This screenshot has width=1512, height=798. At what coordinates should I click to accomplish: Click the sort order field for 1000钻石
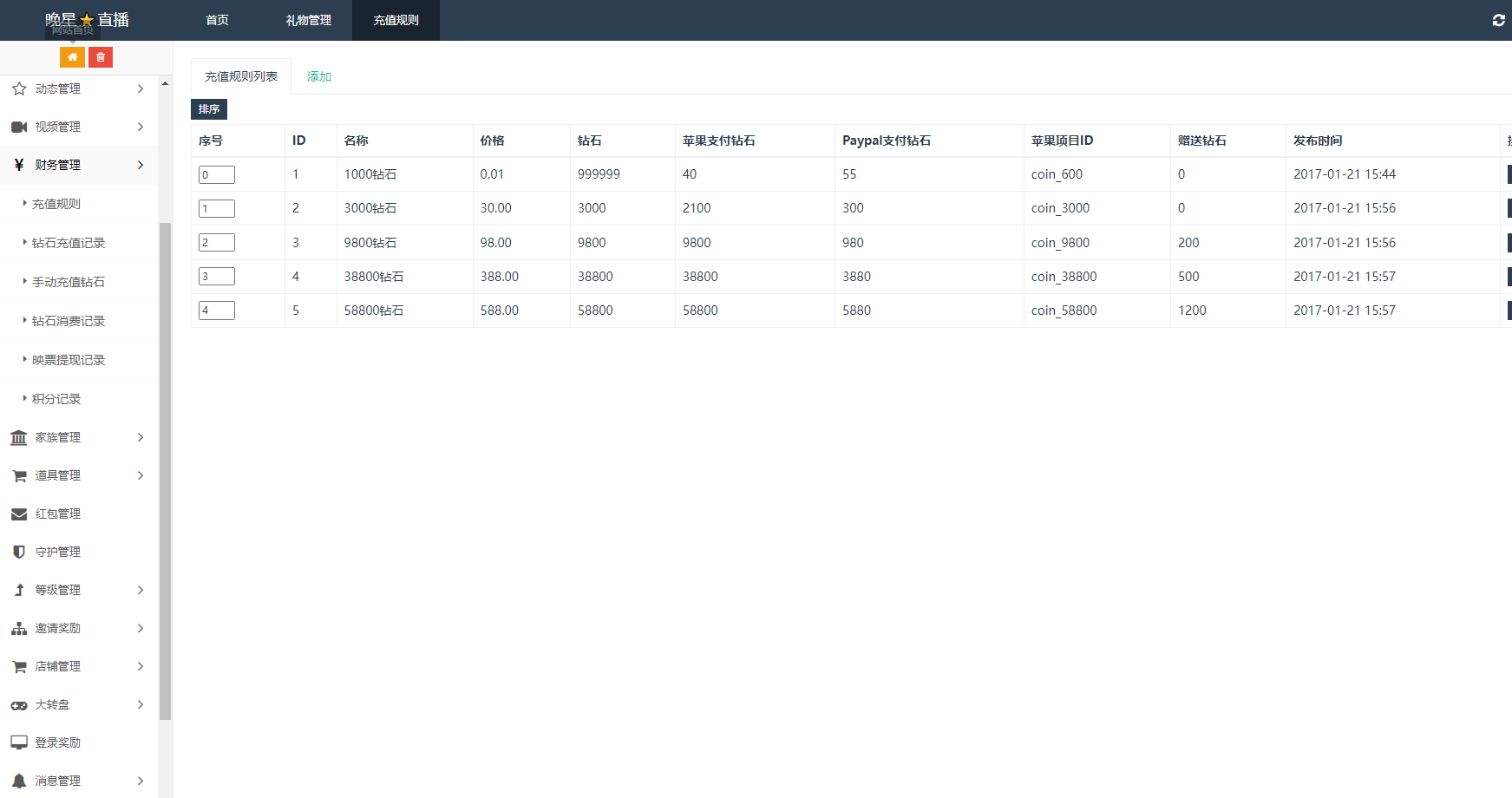(x=217, y=174)
